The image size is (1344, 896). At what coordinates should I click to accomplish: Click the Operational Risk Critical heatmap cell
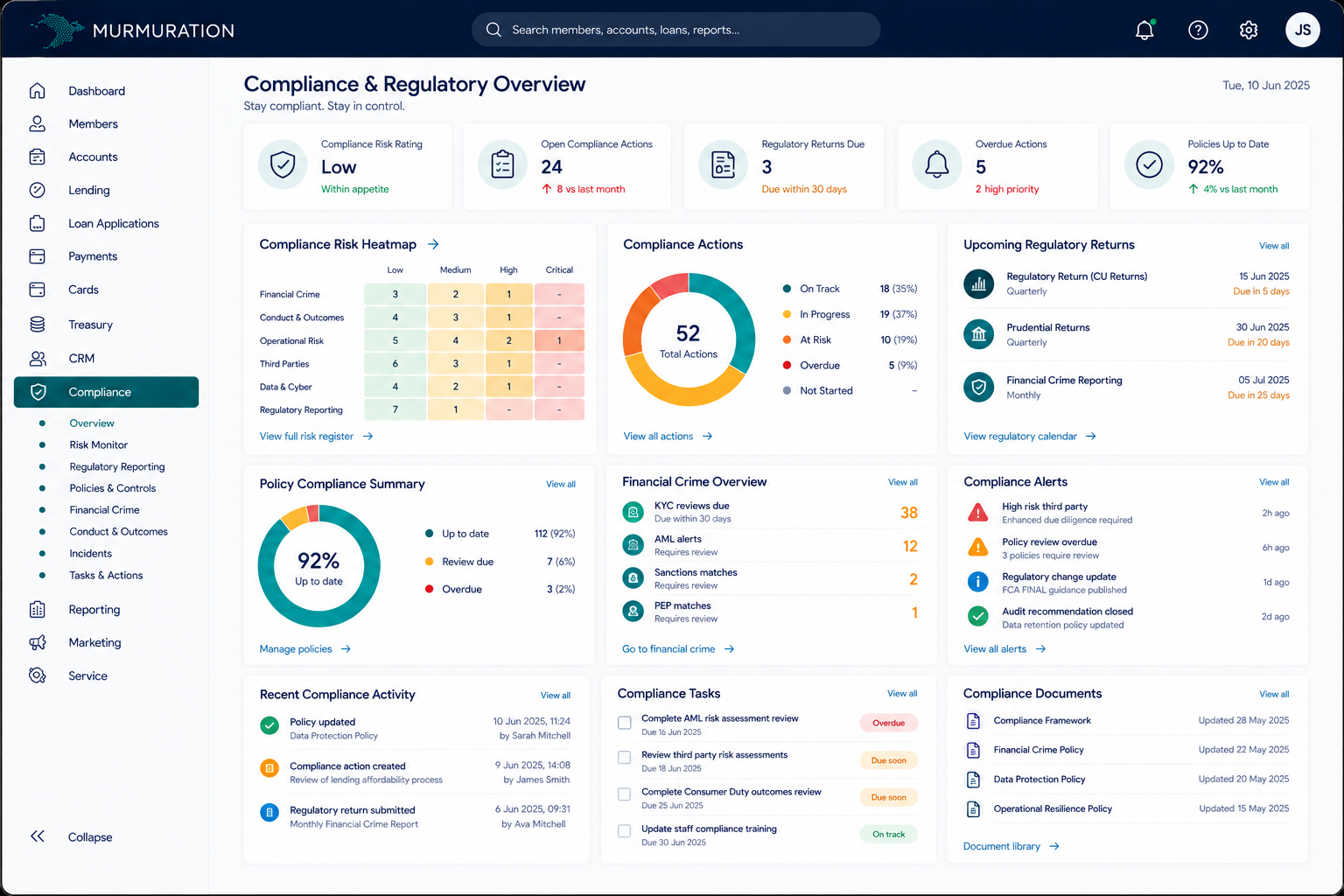pyautogui.click(x=559, y=340)
